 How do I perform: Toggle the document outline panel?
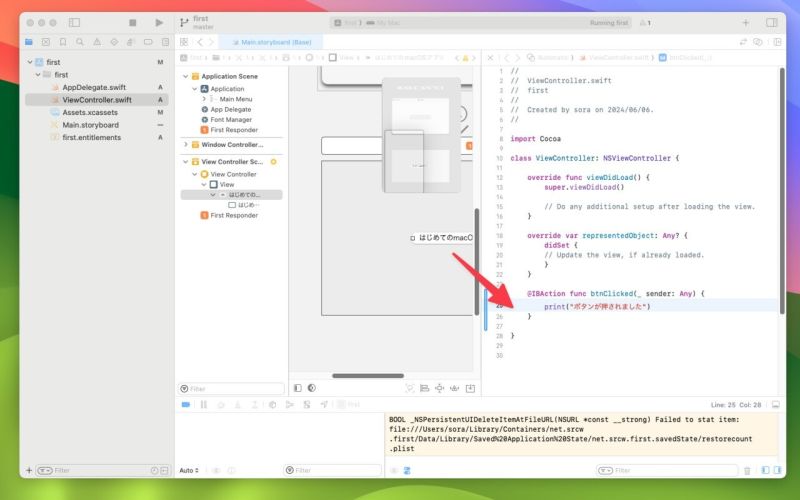tap(298, 388)
